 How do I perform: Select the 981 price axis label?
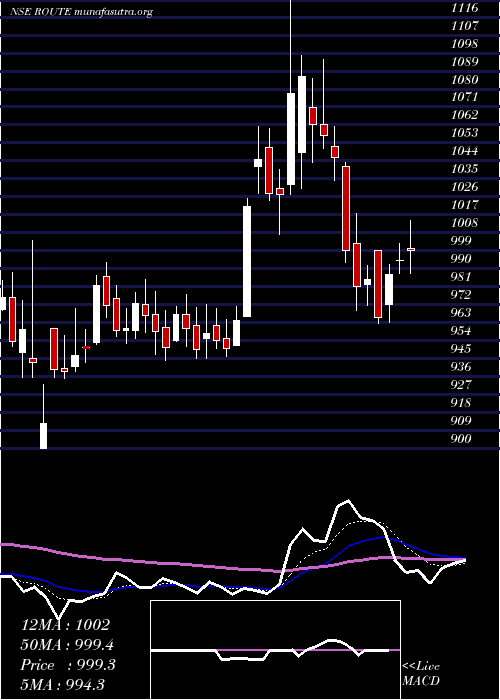(x=462, y=276)
